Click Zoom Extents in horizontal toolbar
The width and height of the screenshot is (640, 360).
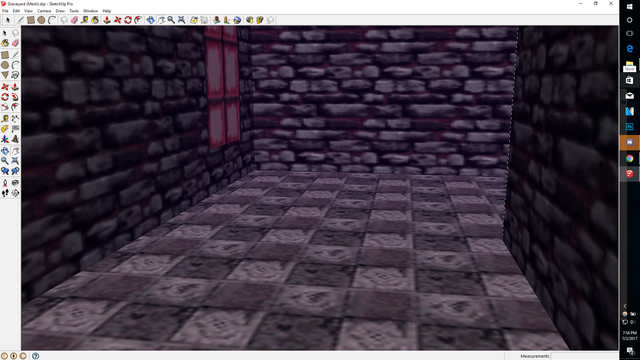[182, 20]
